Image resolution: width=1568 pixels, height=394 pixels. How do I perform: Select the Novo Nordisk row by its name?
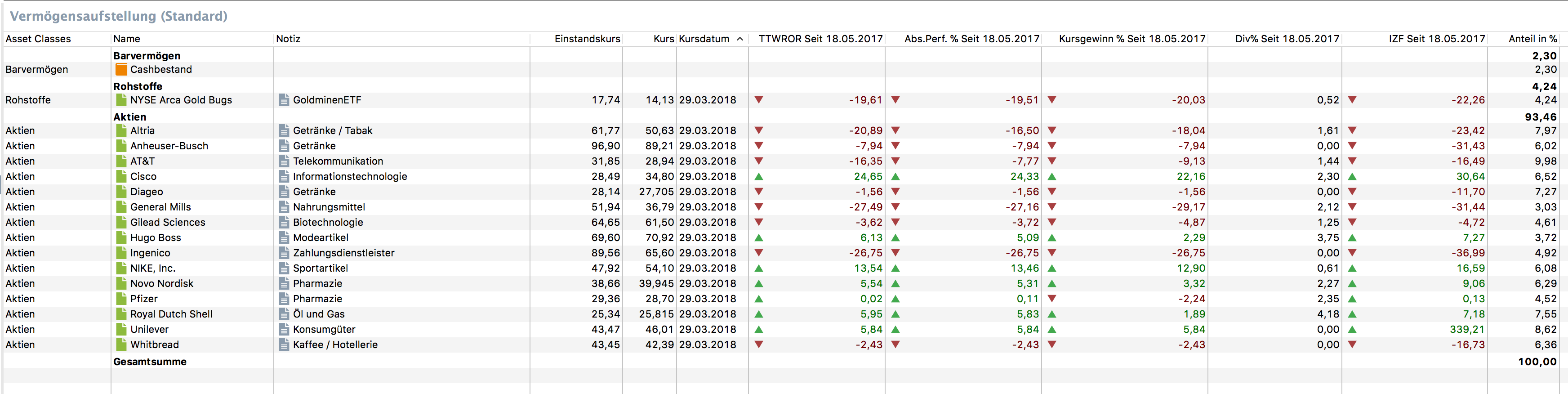click(161, 284)
